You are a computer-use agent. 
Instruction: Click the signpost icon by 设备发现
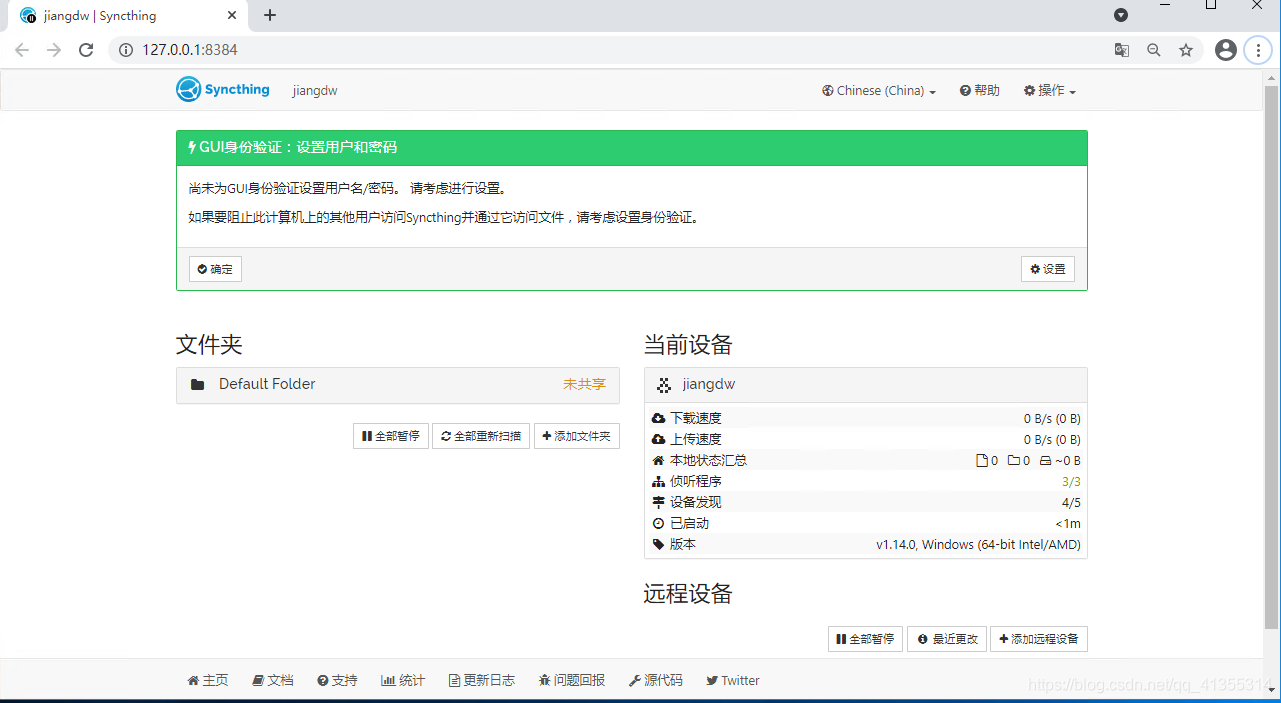click(658, 502)
